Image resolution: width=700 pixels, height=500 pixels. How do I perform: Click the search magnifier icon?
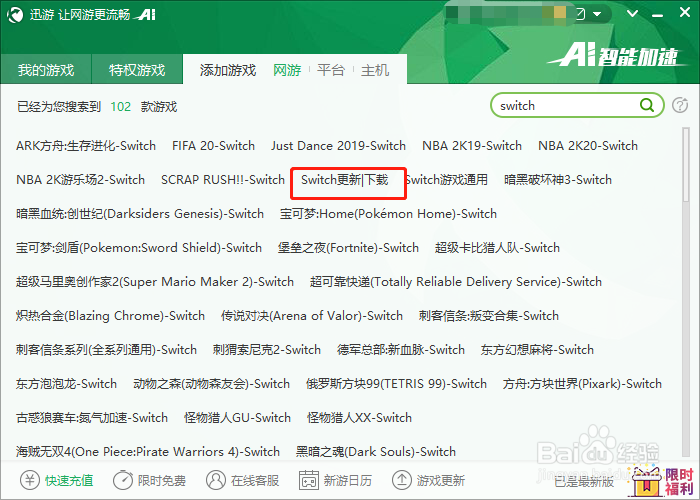(647, 105)
